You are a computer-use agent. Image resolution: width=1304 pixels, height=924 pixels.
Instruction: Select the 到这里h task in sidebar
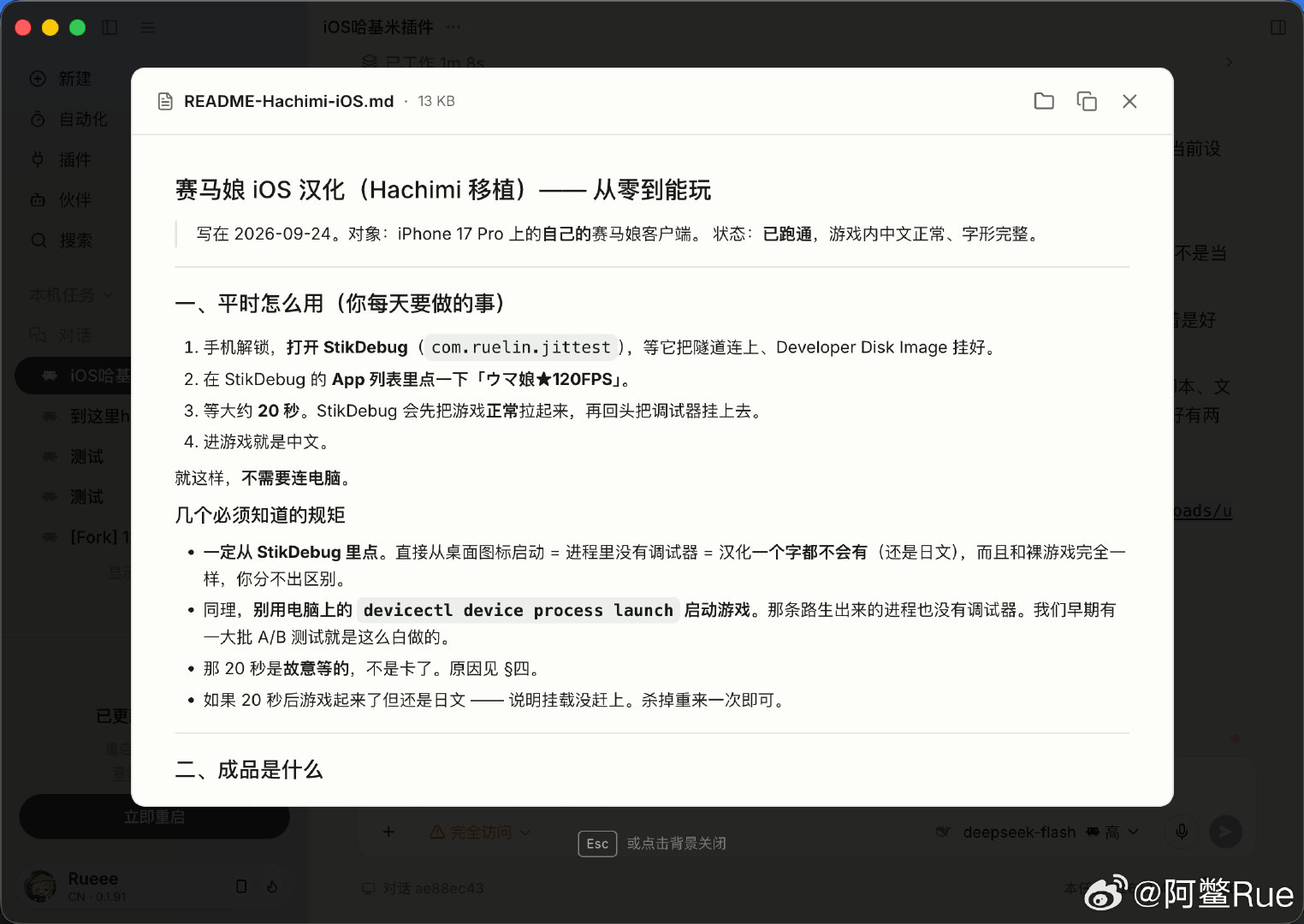click(x=86, y=416)
